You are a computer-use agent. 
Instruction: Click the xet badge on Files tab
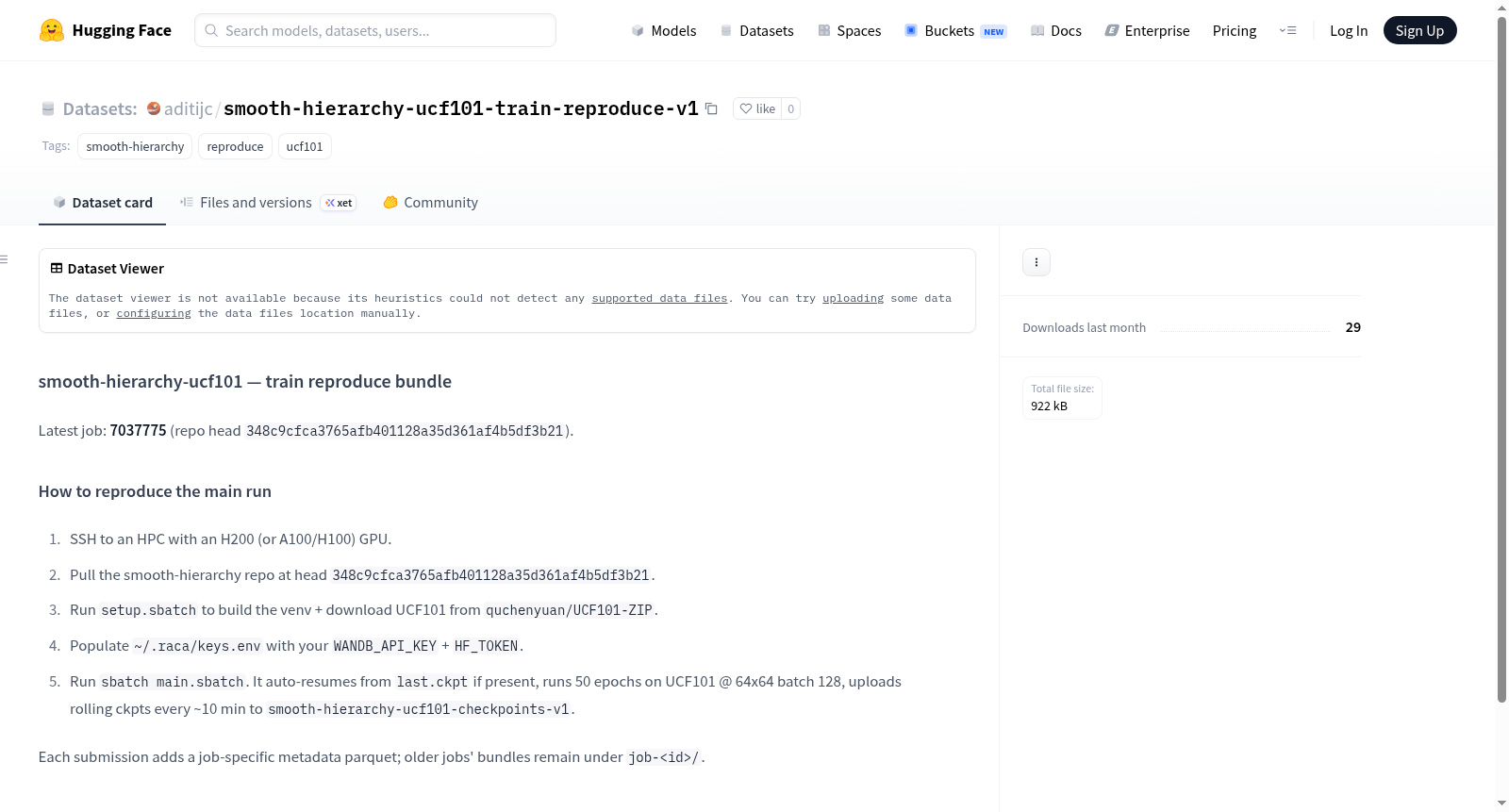(x=339, y=203)
